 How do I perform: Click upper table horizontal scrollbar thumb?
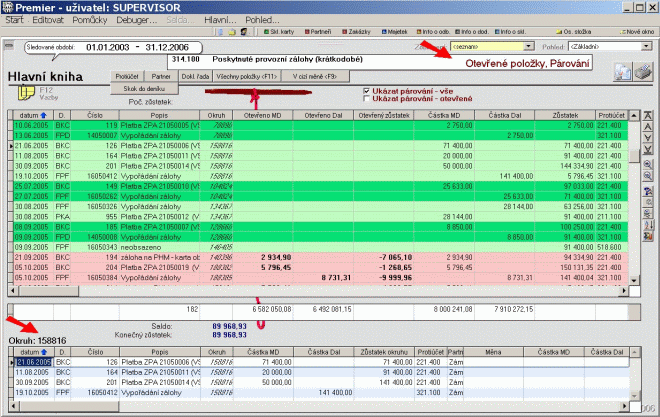48,290
